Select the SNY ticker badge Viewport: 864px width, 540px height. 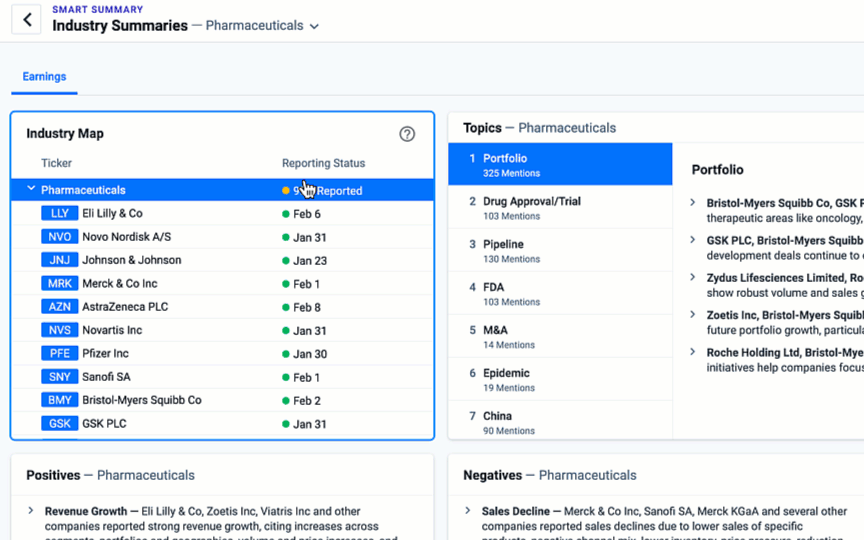click(60, 377)
